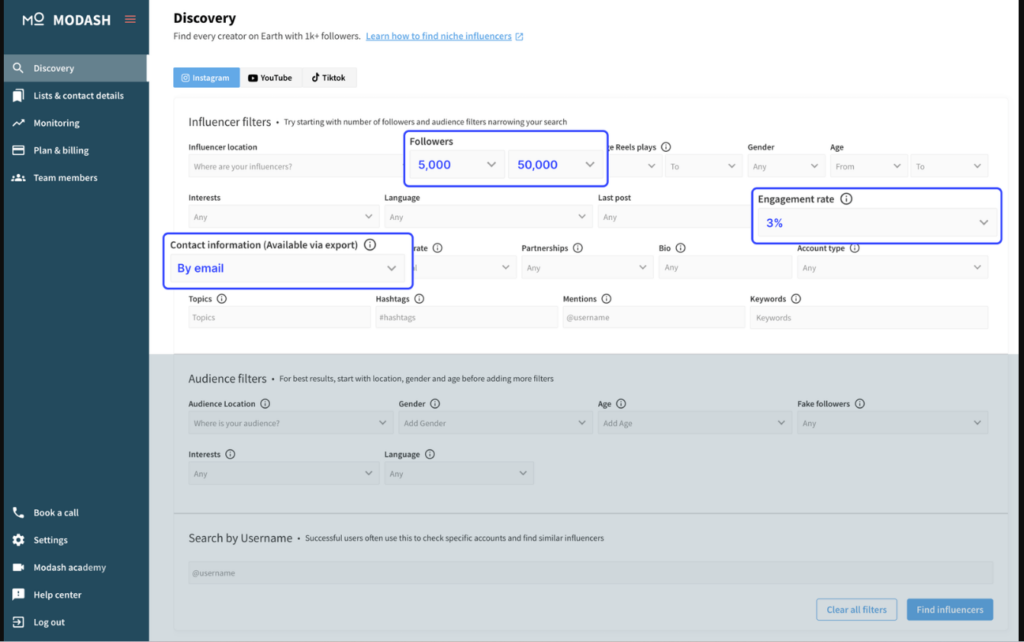Switch to the Tiktok tab
The image size is (1024, 642).
click(x=328, y=77)
